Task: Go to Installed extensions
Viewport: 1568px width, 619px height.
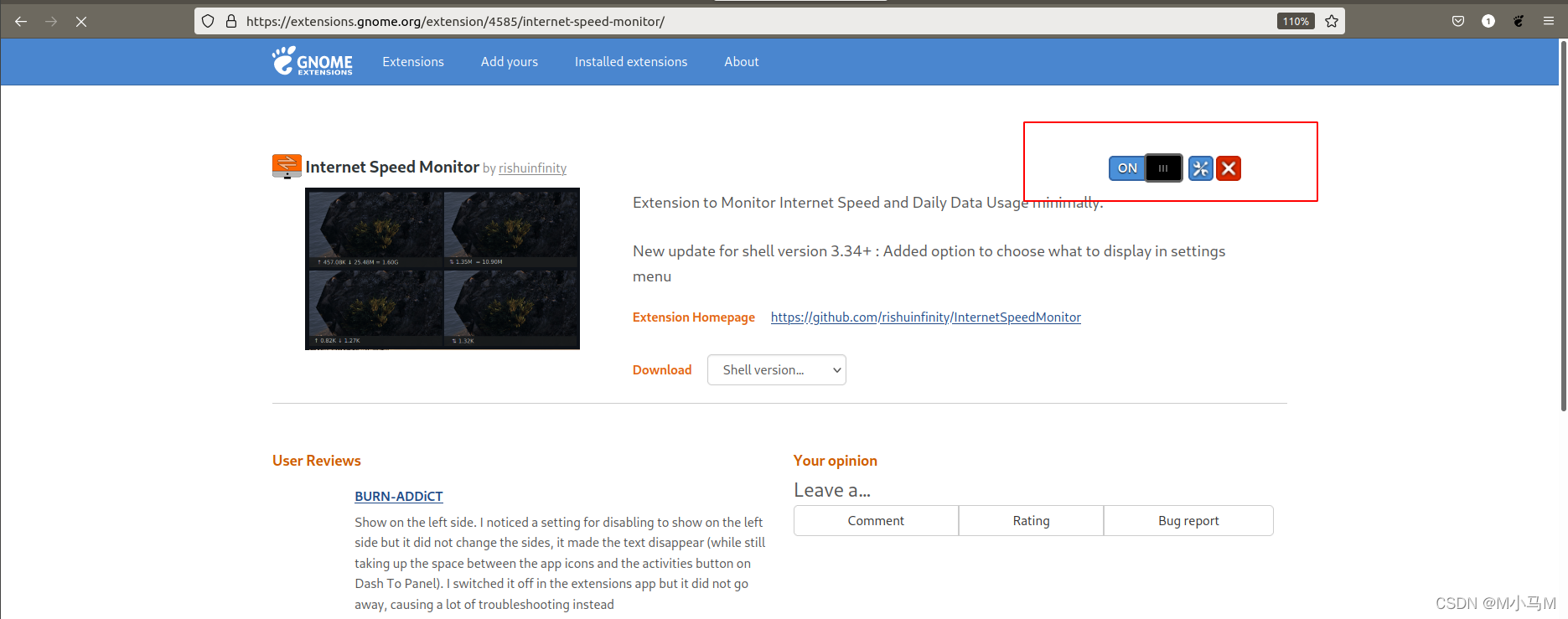Action: point(631,62)
